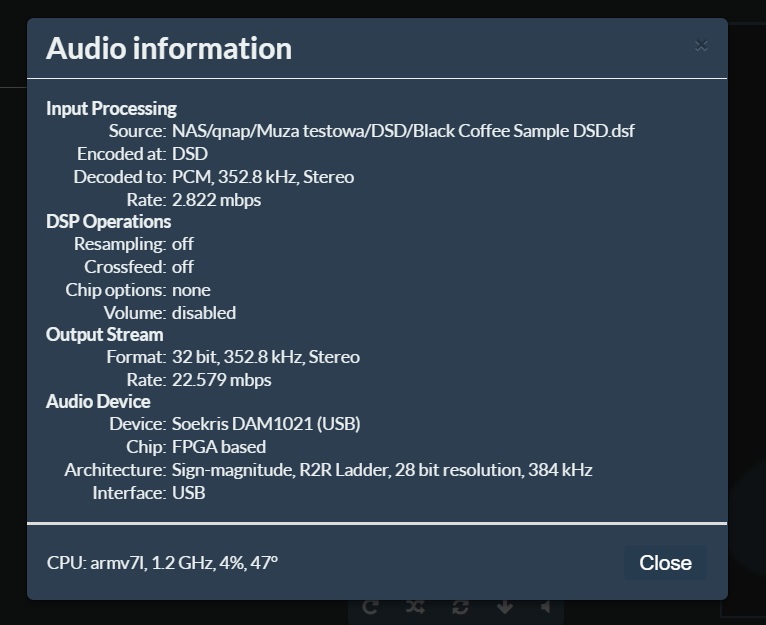Click the Resampling 'off' value

pyautogui.click(x=183, y=244)
